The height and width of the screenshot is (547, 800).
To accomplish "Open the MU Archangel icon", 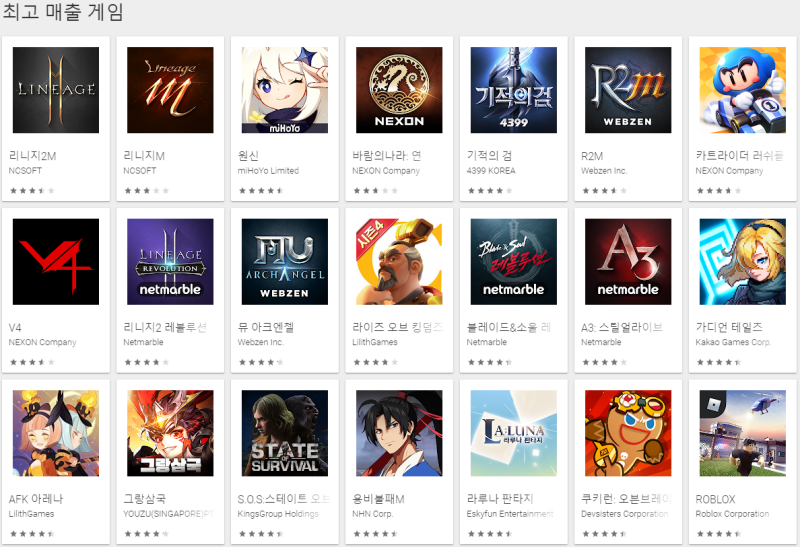I will tap(285, 262).
